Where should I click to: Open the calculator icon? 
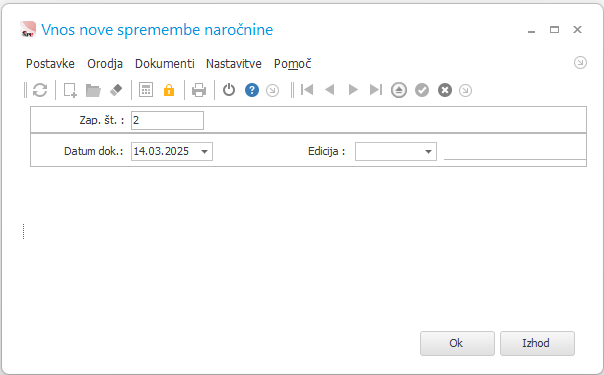[146, 90]
